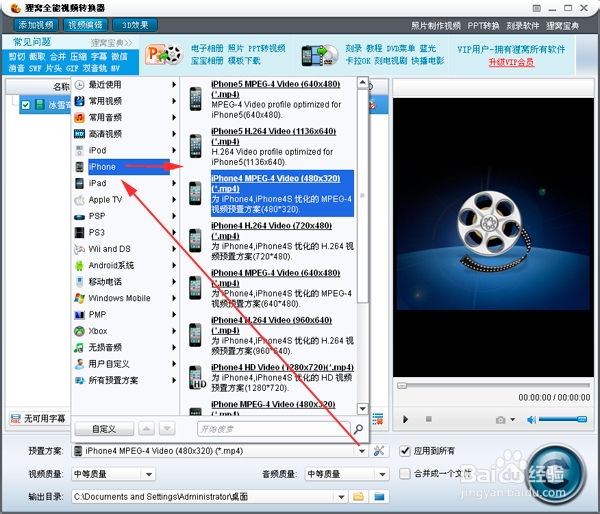Open the yellow output folder icon
Screen dimensions: 600x514
(x=359, y=497)
